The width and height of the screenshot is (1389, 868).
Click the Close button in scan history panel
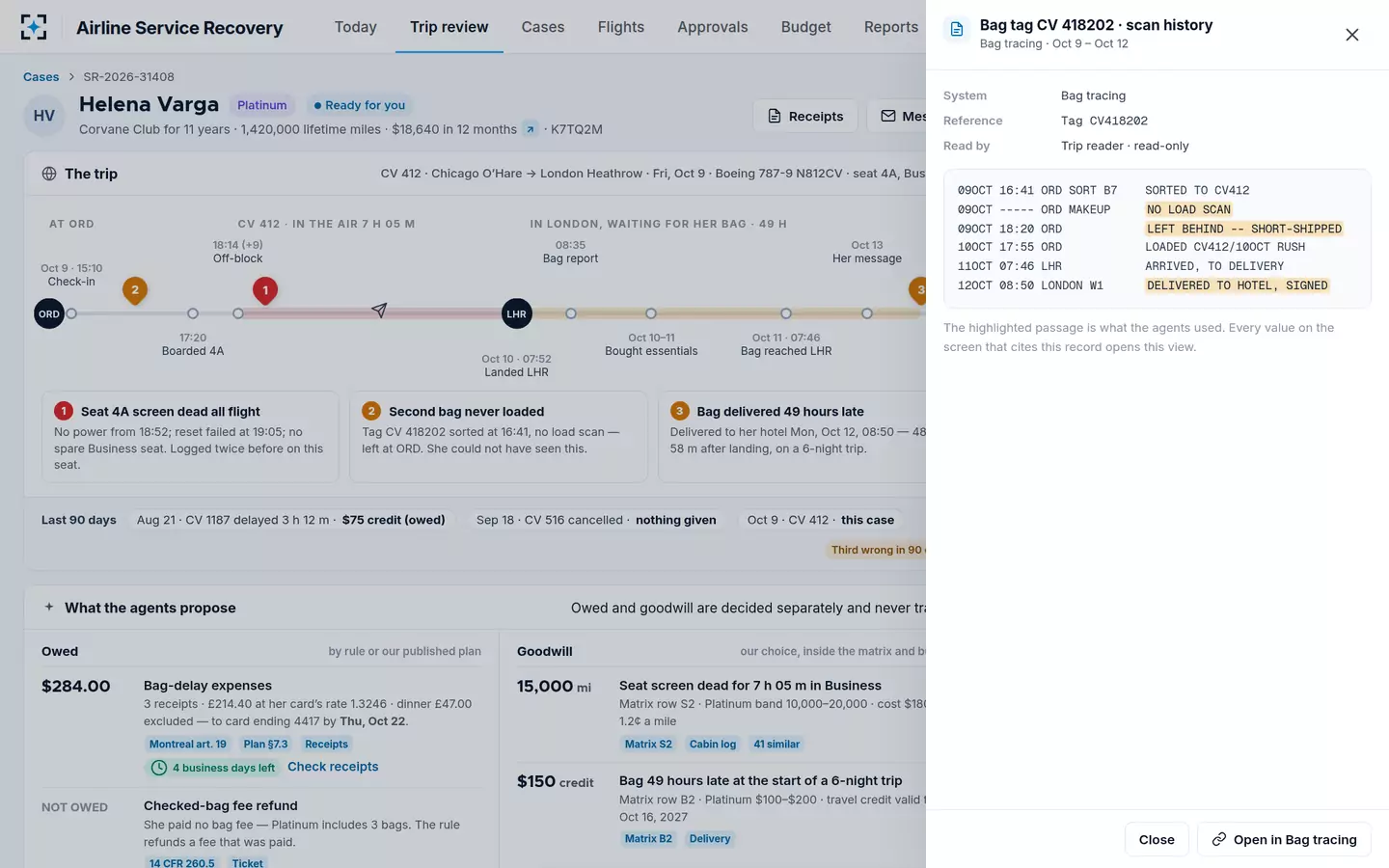point(1157,840)
